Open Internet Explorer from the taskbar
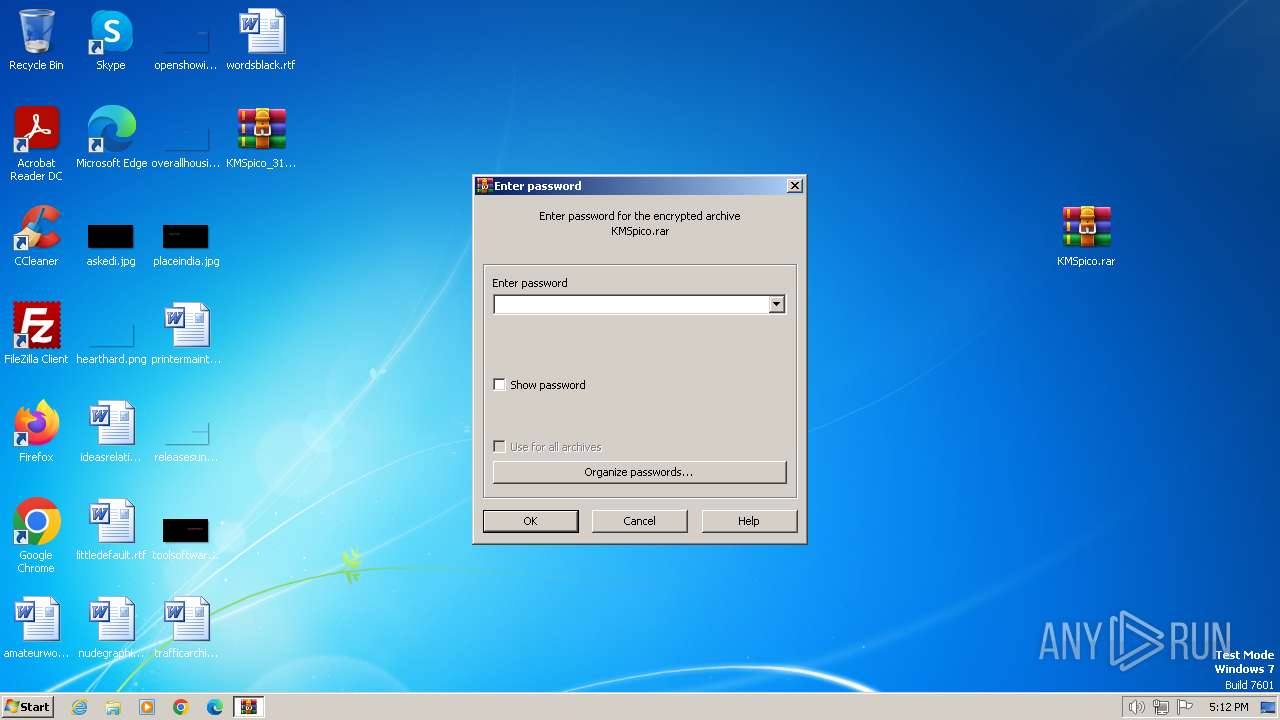Viewport: 1280px width, 720px height. 79,707
